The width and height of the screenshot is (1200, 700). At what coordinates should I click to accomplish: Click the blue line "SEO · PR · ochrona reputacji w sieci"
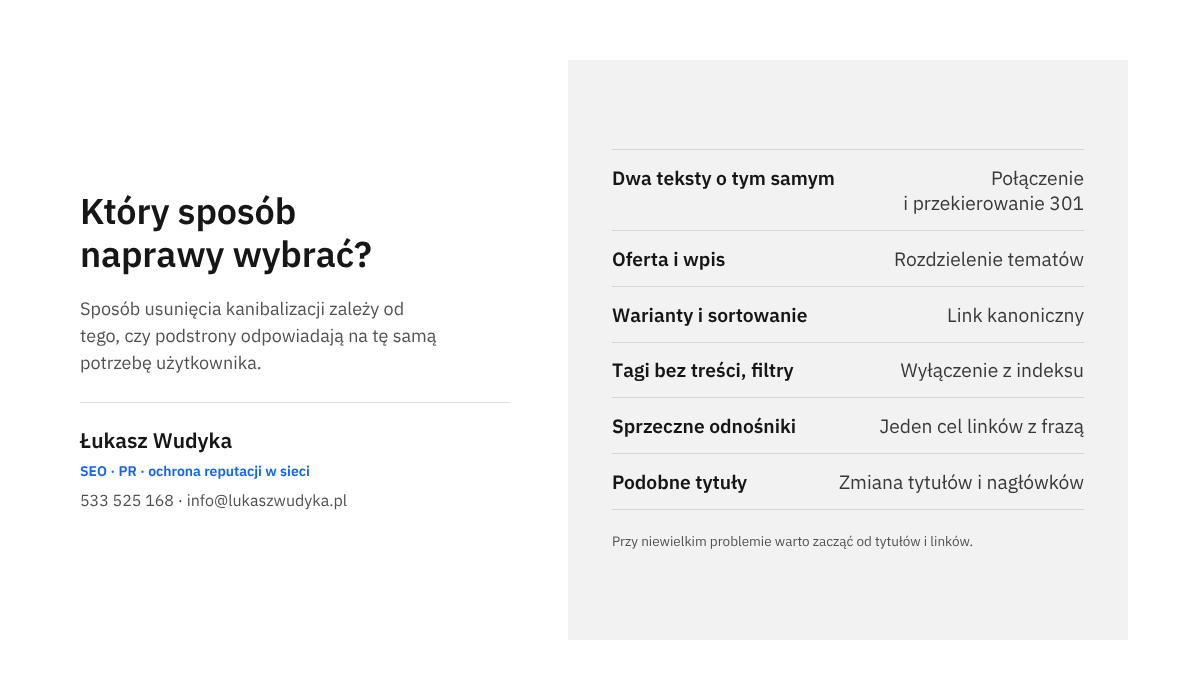pyautogui.click(x=195, y=471)
